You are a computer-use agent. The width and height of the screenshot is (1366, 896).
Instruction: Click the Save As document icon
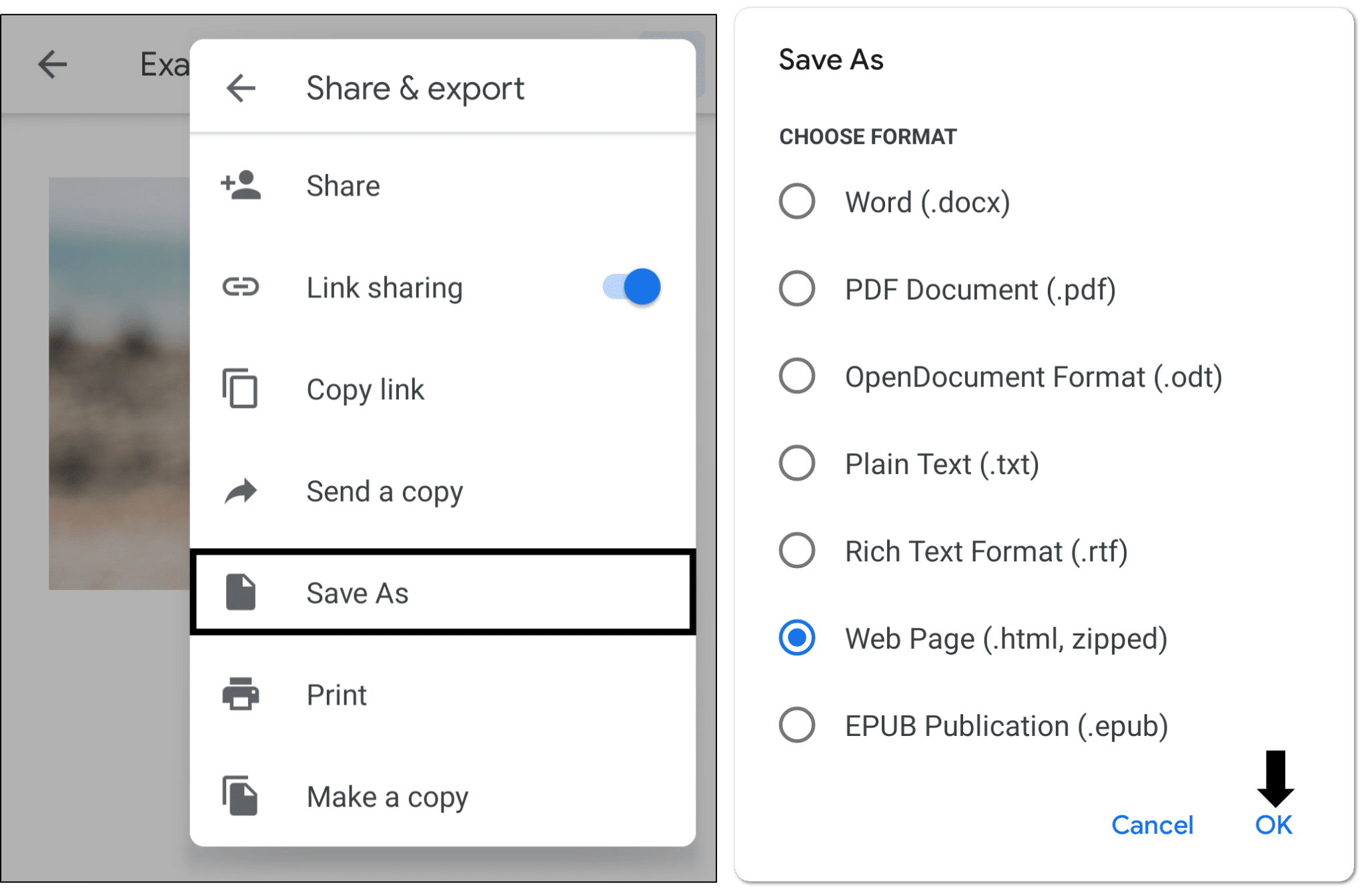[x=240, y=593]
